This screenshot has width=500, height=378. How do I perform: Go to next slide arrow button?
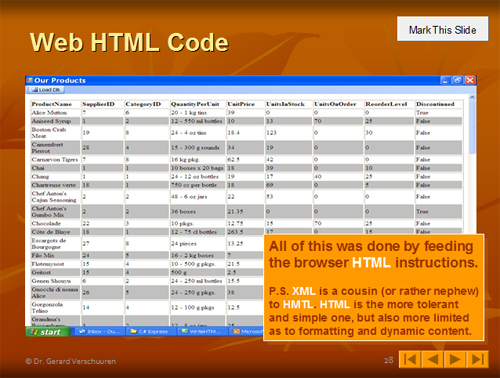point(455,359)
